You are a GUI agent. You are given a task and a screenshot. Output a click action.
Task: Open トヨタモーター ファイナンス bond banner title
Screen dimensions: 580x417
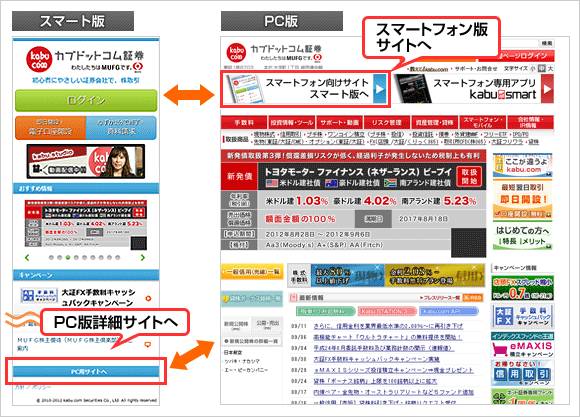tap(358, 172)
